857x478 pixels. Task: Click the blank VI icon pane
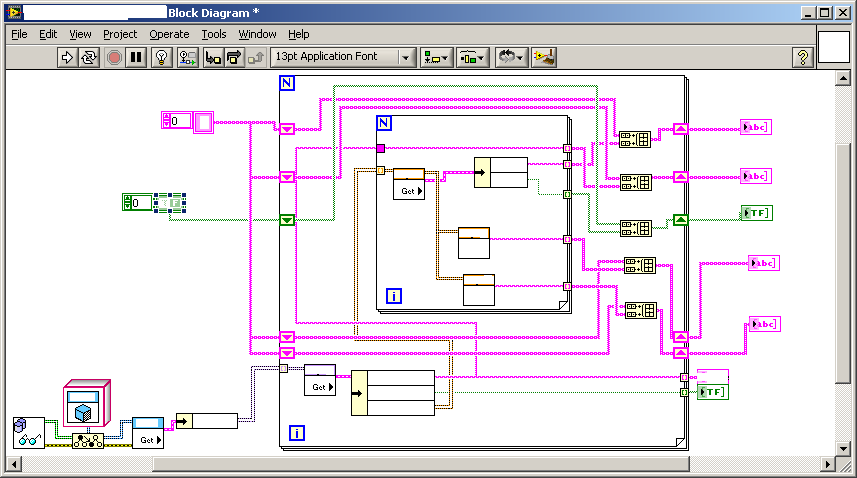tap(833, 46)
